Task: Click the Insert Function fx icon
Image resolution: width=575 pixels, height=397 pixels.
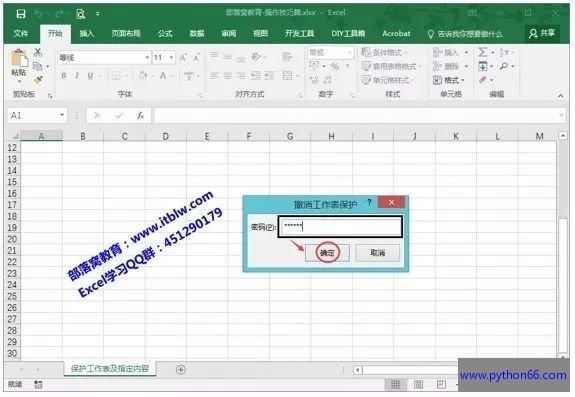Action: click(x=140, y=116)
